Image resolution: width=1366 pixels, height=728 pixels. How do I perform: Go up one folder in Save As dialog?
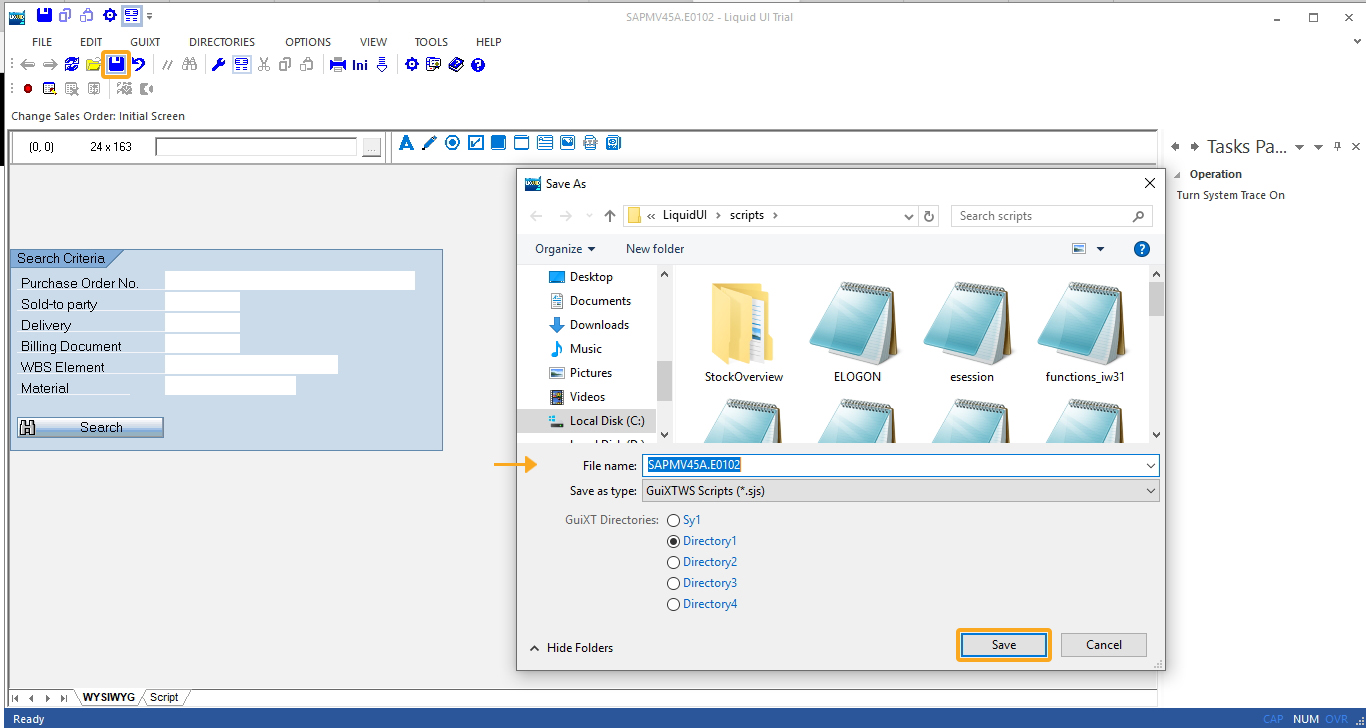tap(610, 216)
